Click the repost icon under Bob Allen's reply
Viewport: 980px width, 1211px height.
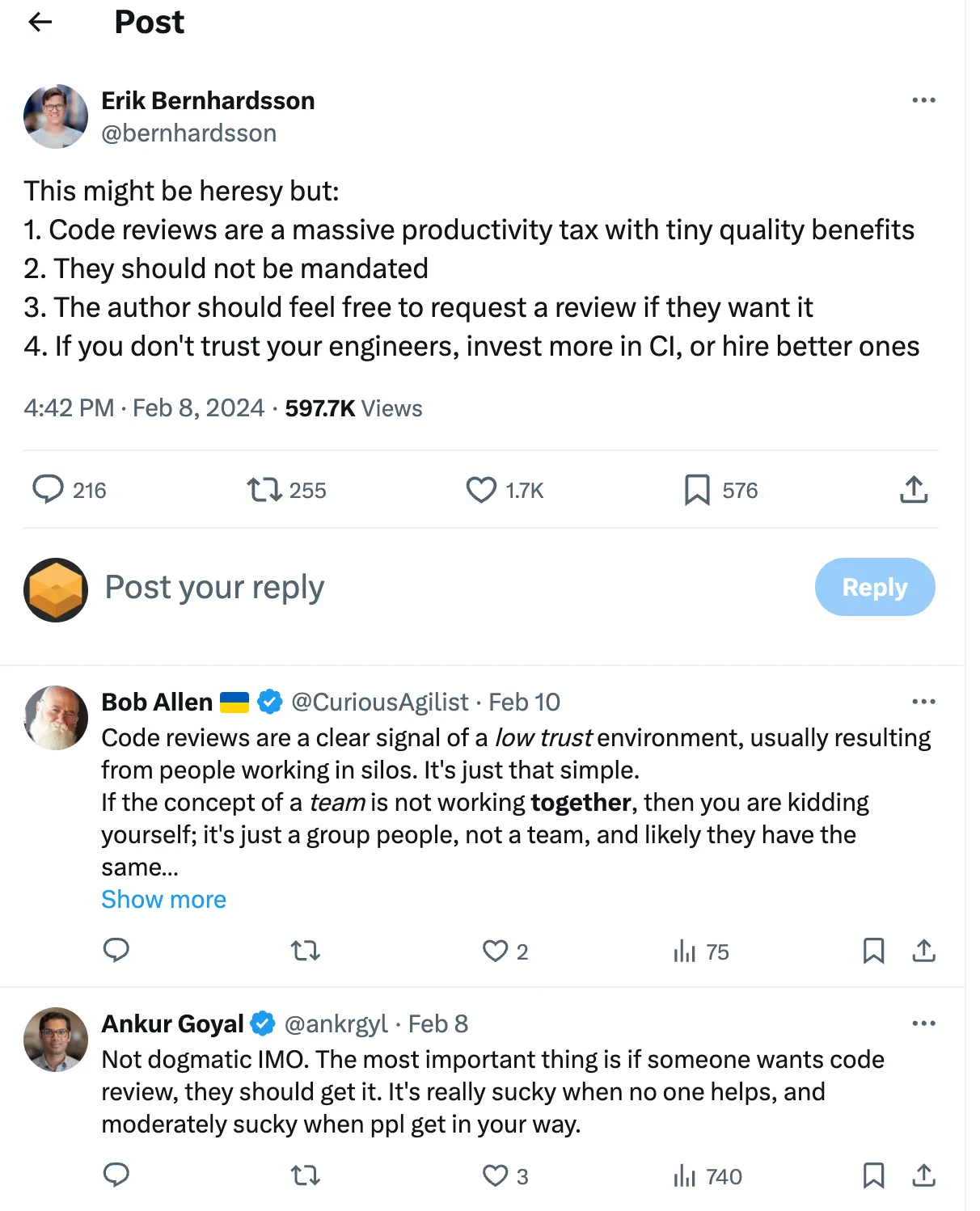tap(305, 951)
